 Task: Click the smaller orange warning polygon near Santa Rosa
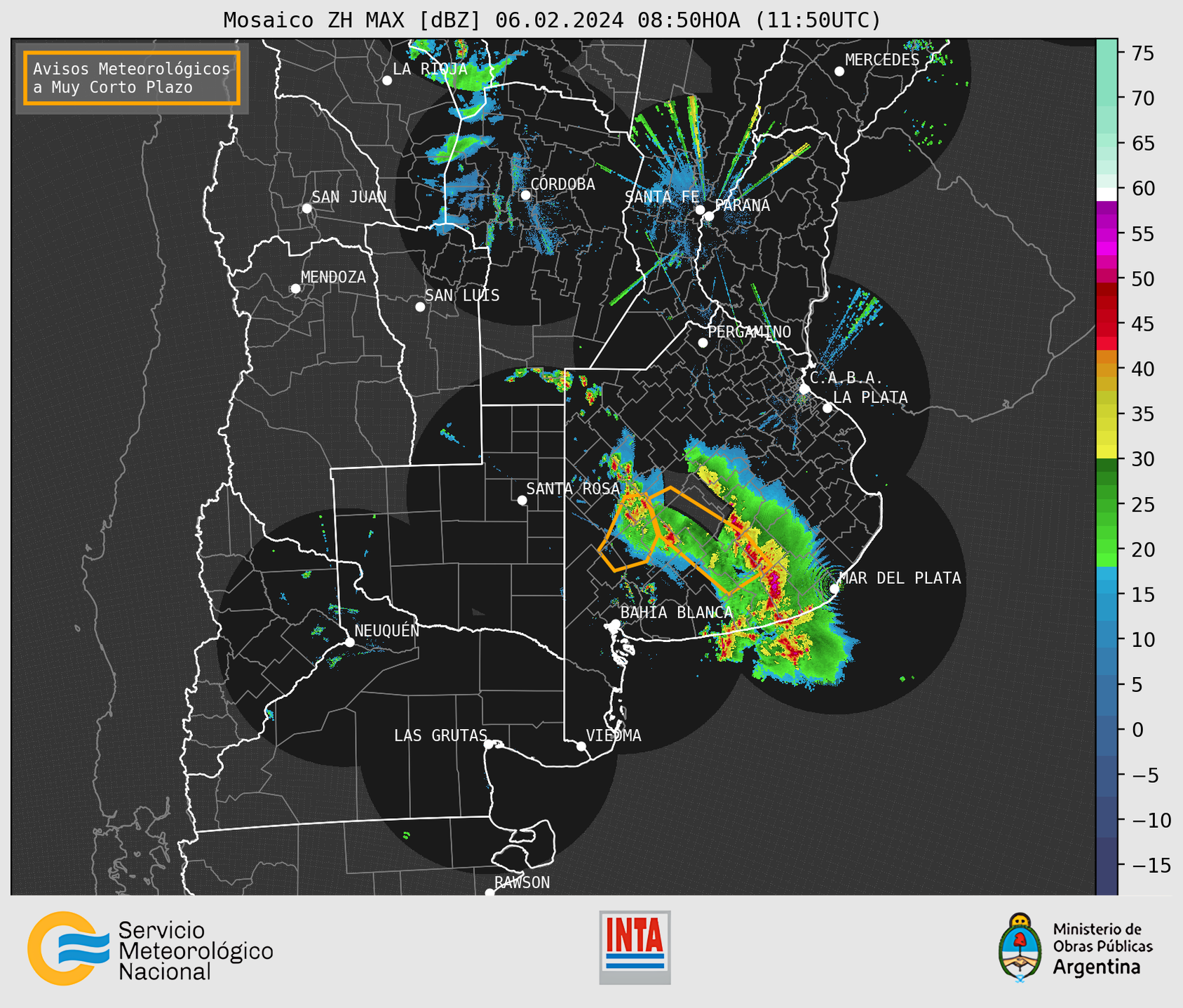[628, 532]
